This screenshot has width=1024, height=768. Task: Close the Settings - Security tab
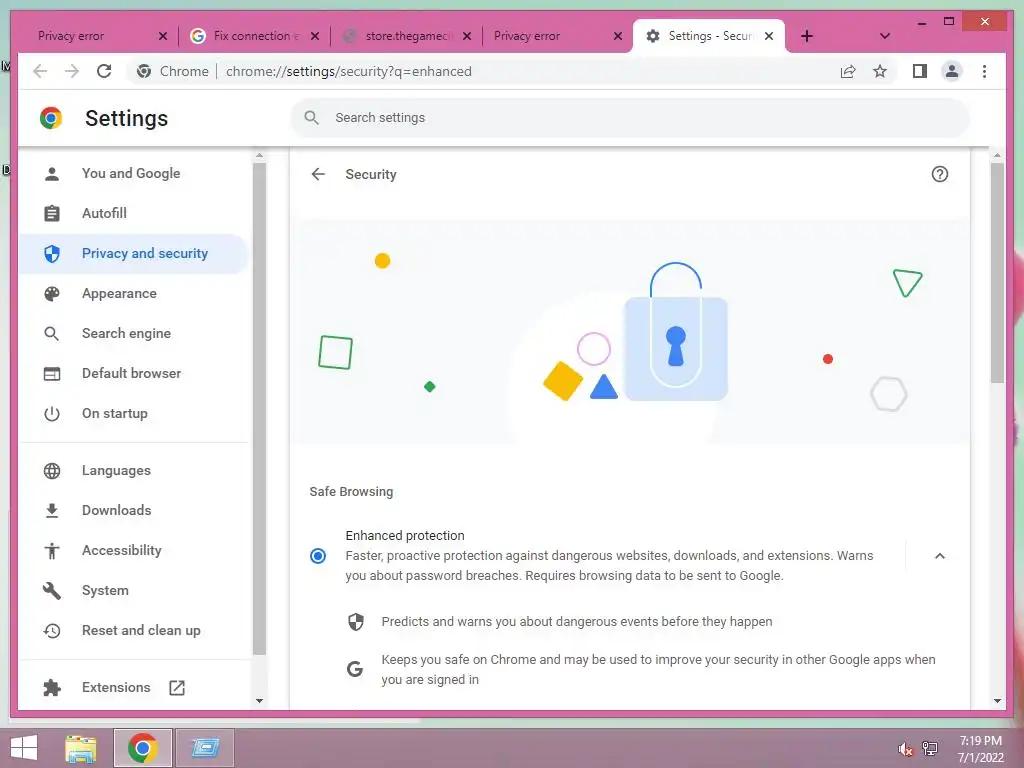[769, 36]
